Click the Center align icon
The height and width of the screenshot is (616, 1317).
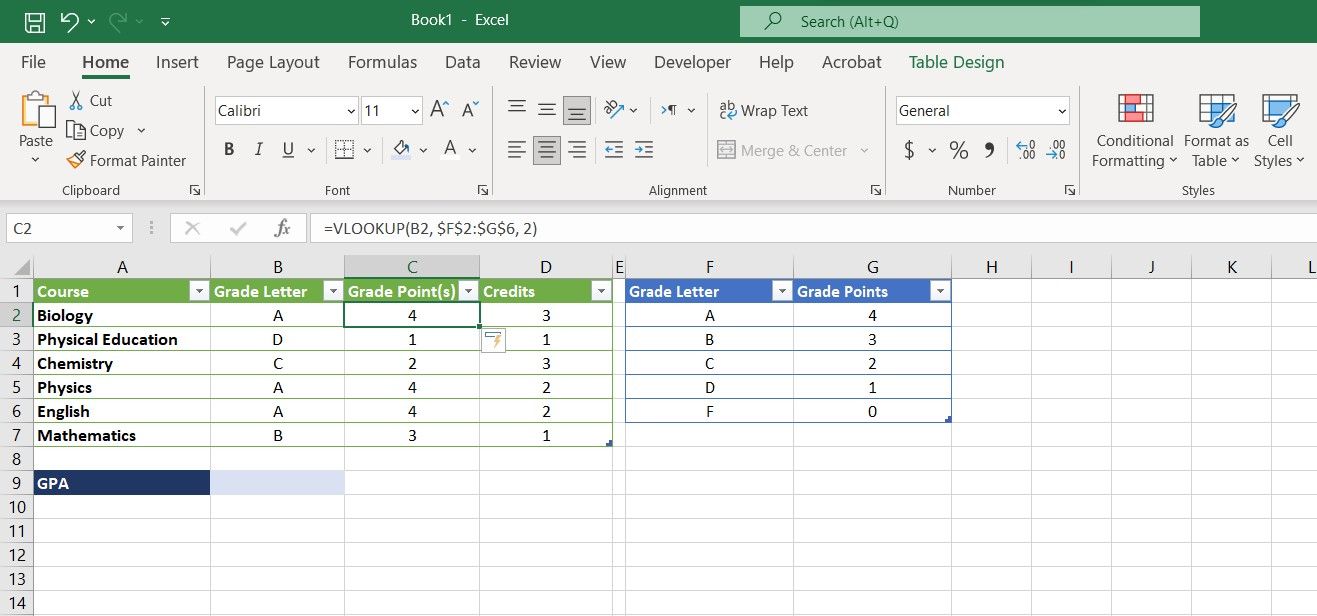[546, 150]
